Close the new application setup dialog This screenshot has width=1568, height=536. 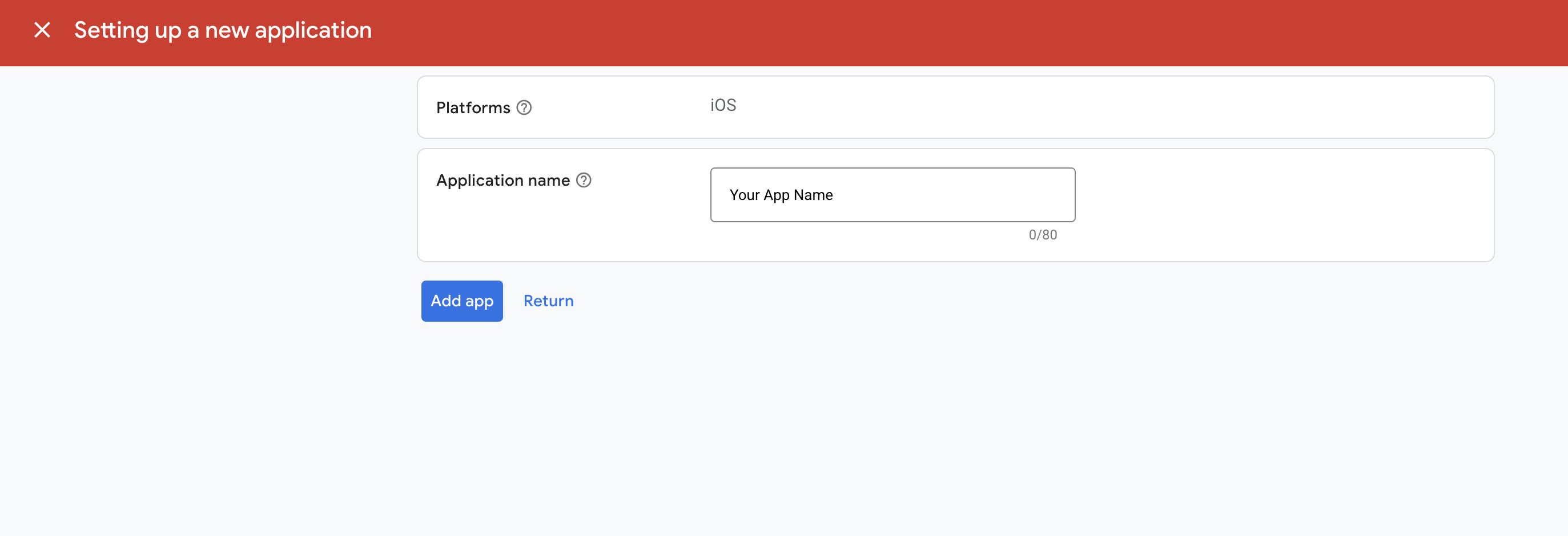pyautogui.click(x=42, y=30)
